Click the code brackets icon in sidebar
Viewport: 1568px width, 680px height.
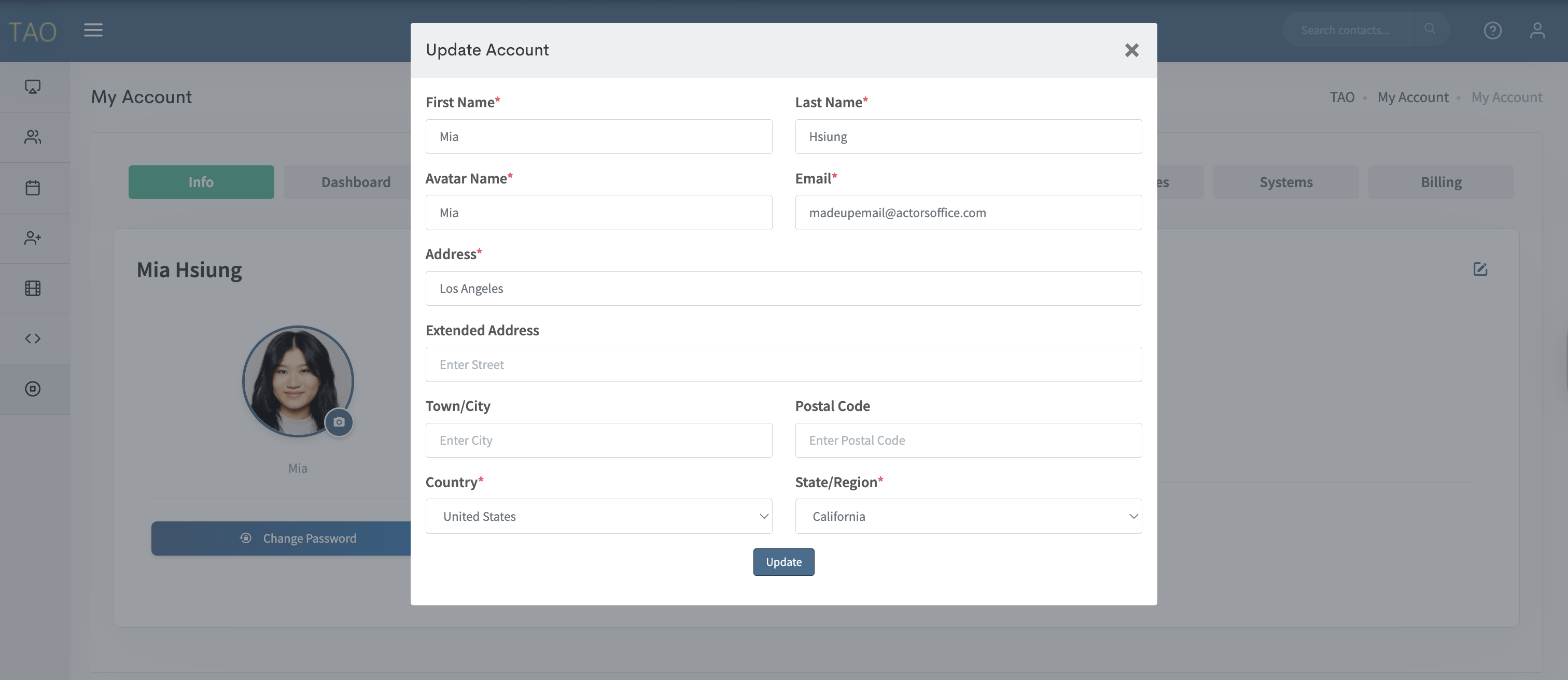point(33,339)
